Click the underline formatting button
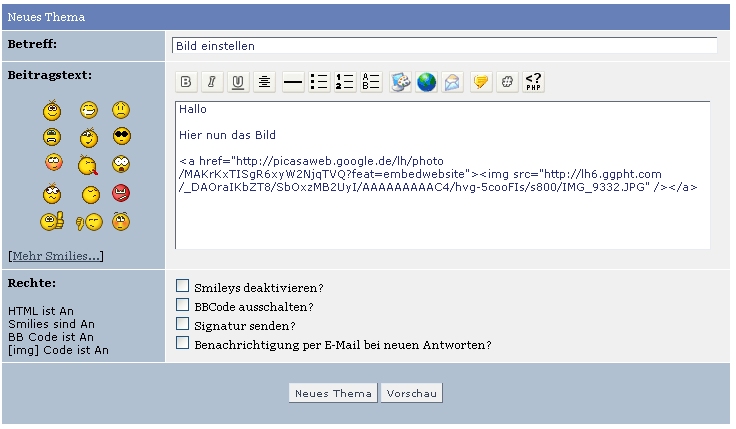Screen dimensions: 736x429 tap(239, 83)
